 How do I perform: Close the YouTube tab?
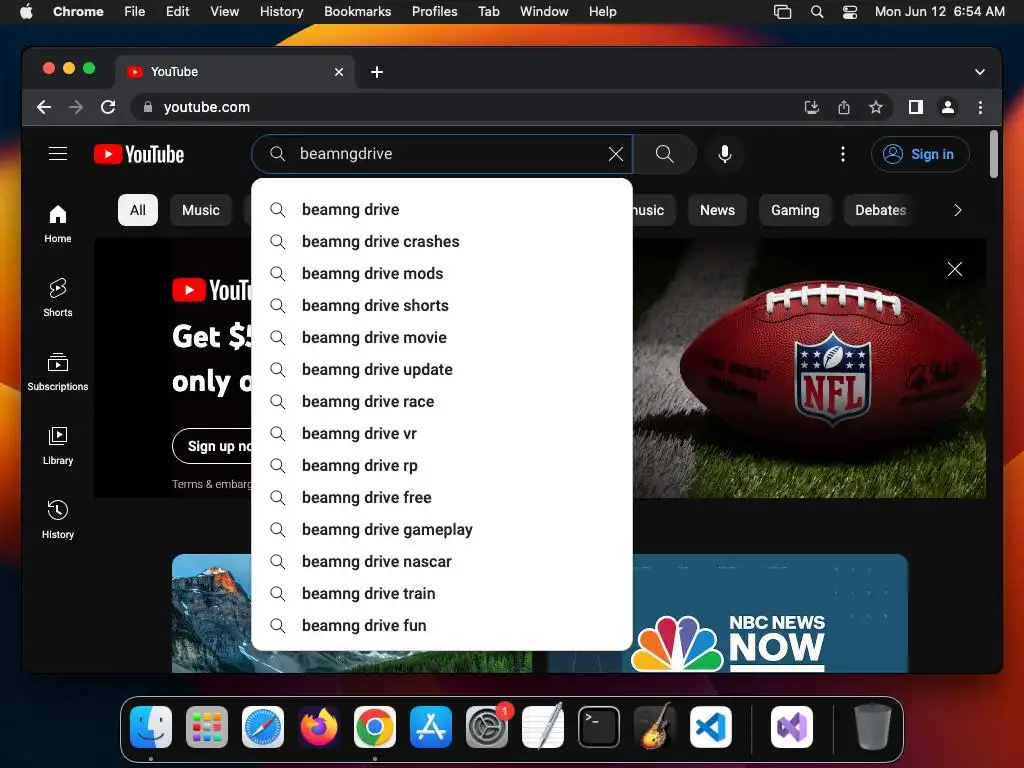(339, 72)
